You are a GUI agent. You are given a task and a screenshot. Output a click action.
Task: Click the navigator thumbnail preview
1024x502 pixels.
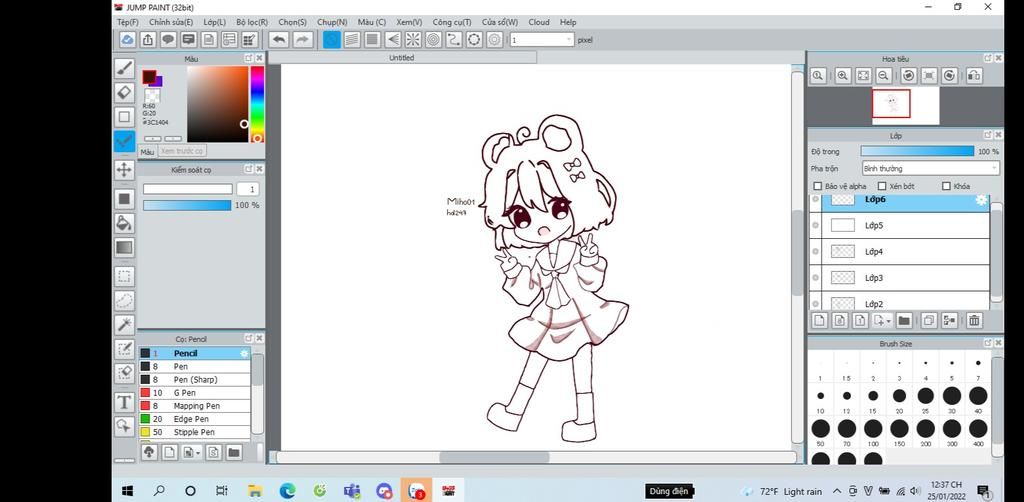coord(905,106)
